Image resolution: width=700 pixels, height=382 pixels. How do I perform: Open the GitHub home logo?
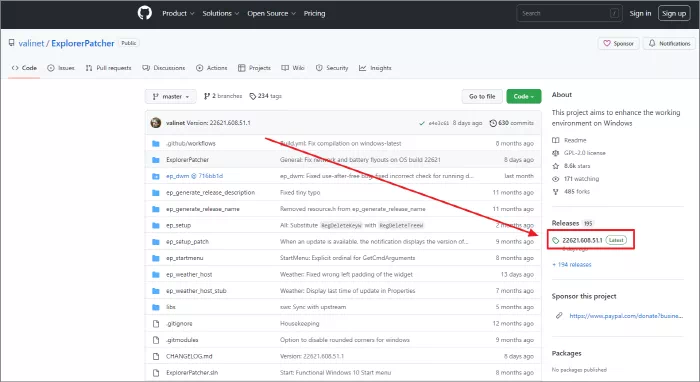(x=145, y=13)
